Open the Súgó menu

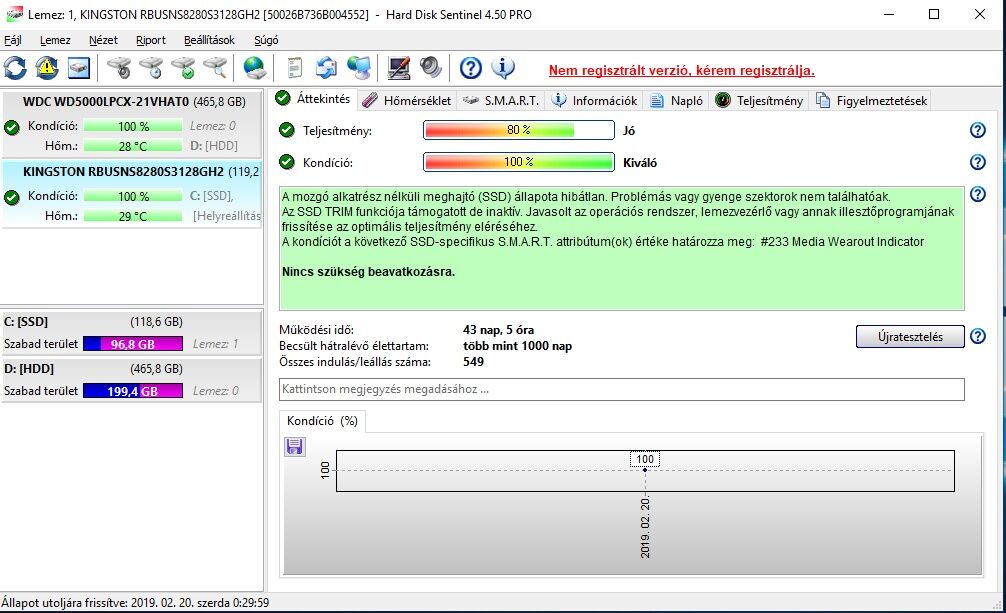click(x=266, y=40)
